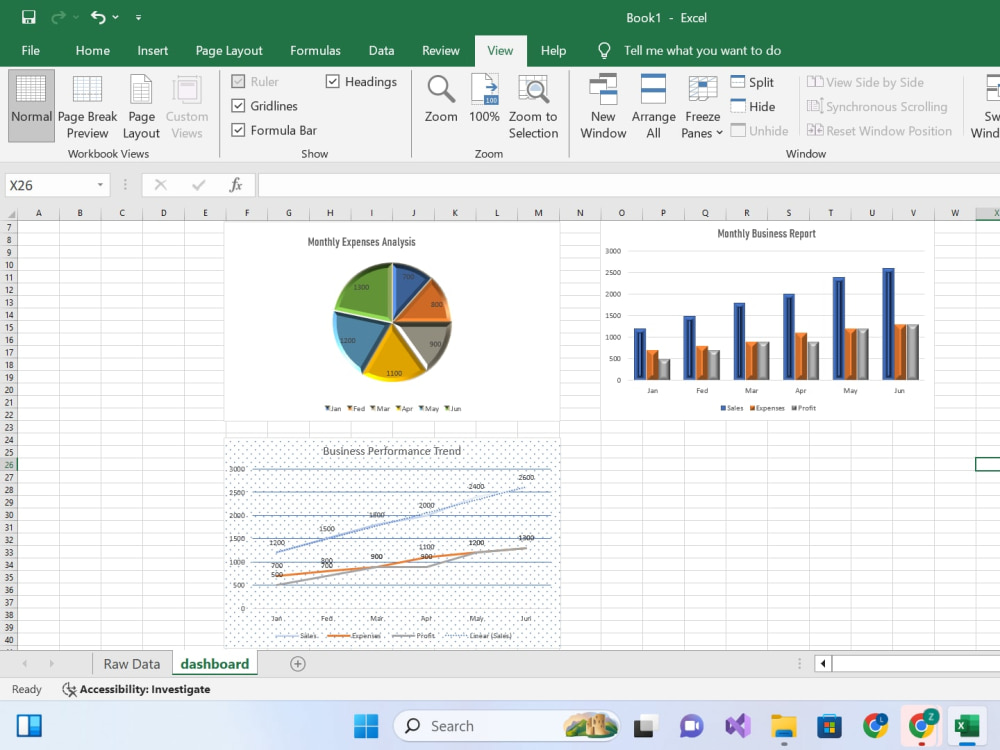Screen dimensions: 1000x750
Task: Open a New Window
Action: [x=603, y=105]
